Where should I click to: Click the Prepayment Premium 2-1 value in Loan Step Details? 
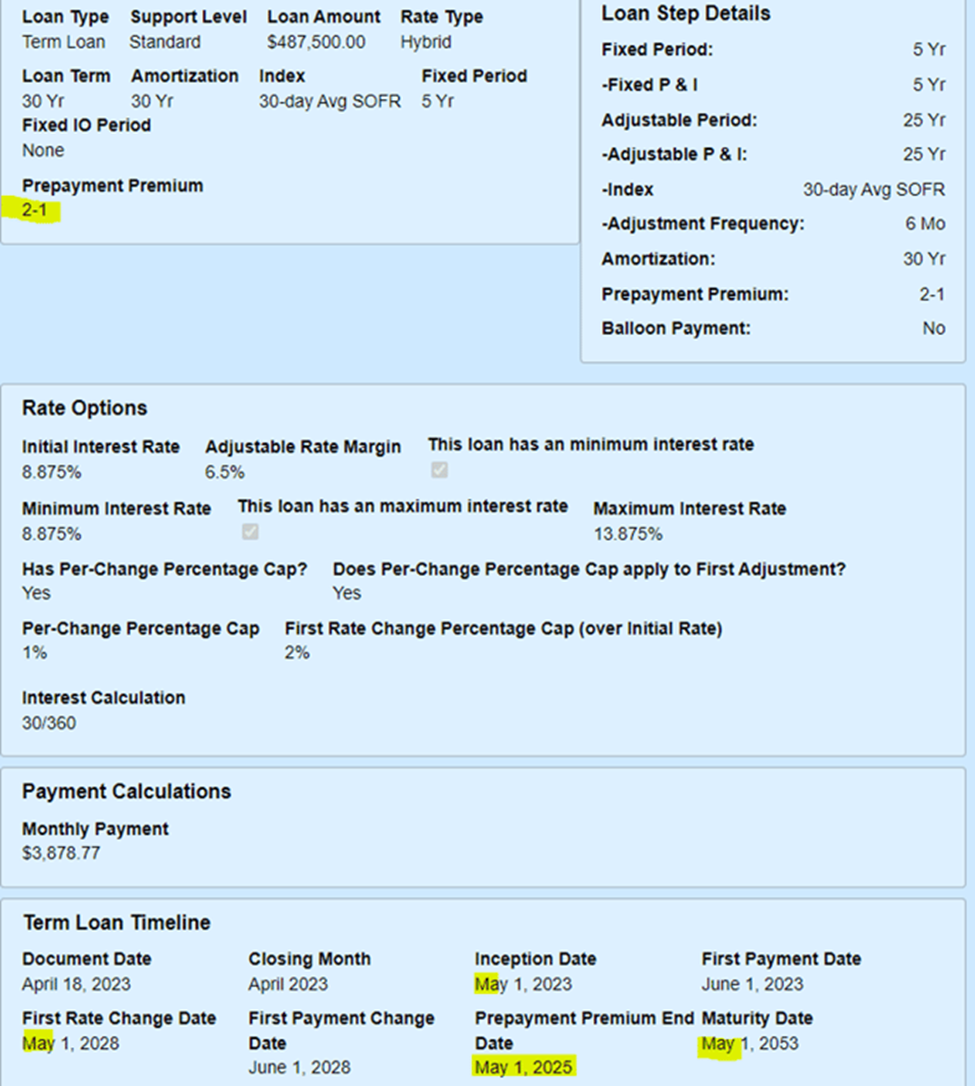click(932, 294)
